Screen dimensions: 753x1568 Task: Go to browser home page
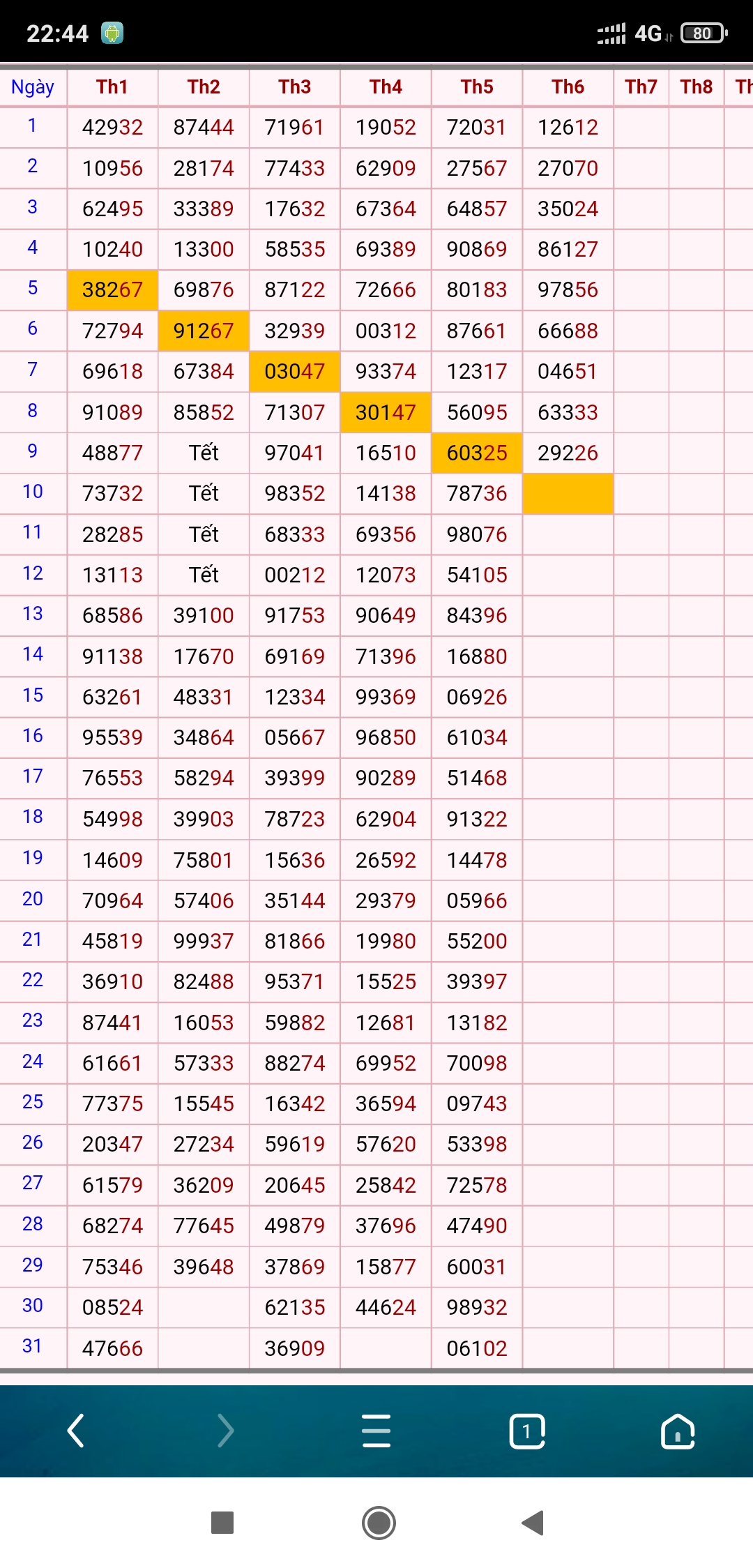[678, 1431]
